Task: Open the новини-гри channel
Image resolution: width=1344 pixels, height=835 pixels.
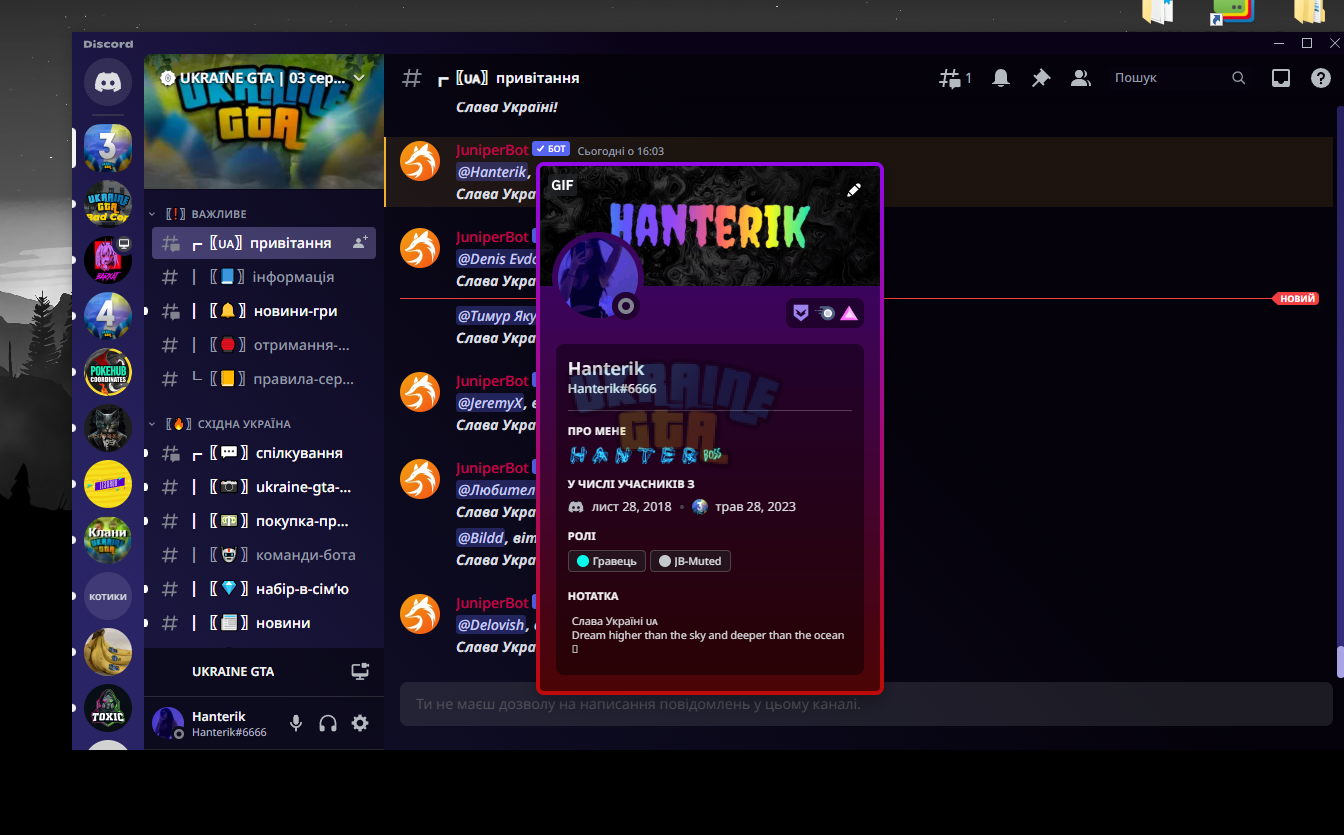Action: [264, 311]
